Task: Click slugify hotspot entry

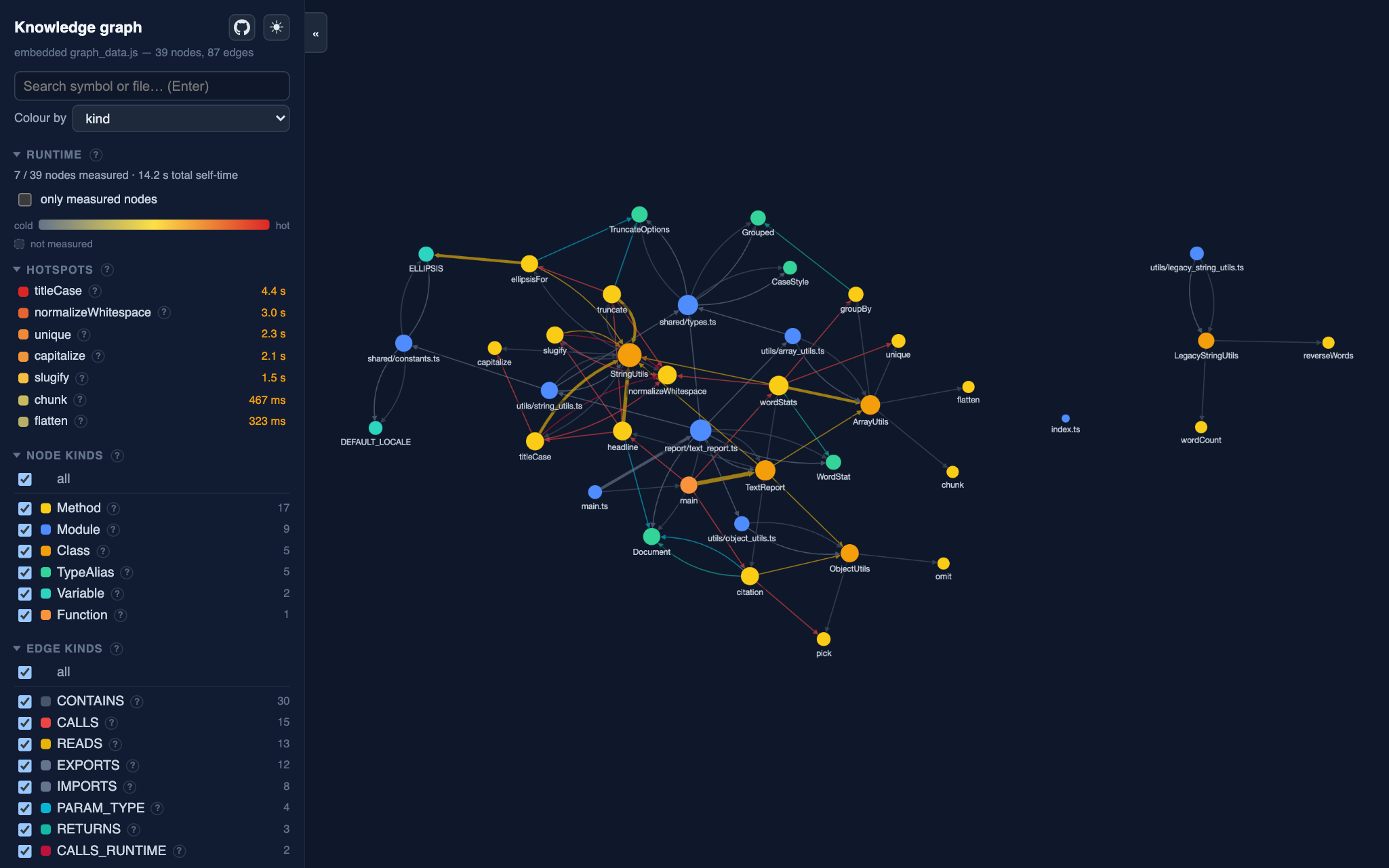Action: (52, 377)
